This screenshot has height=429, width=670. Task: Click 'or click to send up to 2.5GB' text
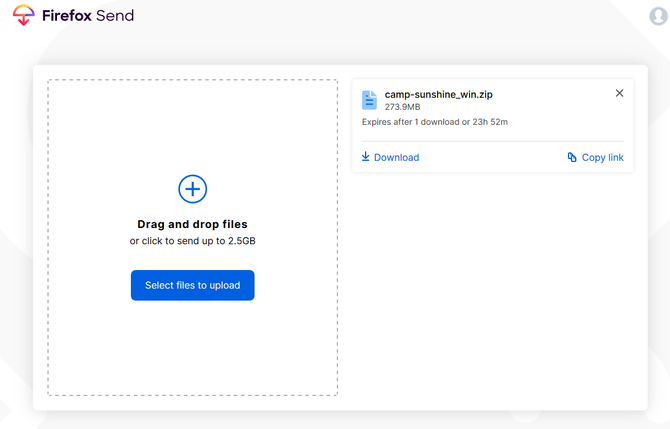click(193, 241)
